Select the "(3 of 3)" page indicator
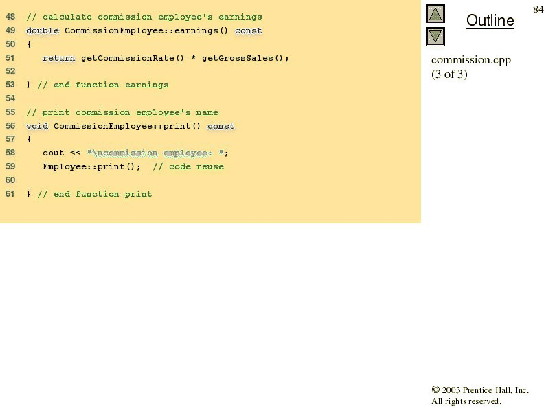 coord(449,74)
